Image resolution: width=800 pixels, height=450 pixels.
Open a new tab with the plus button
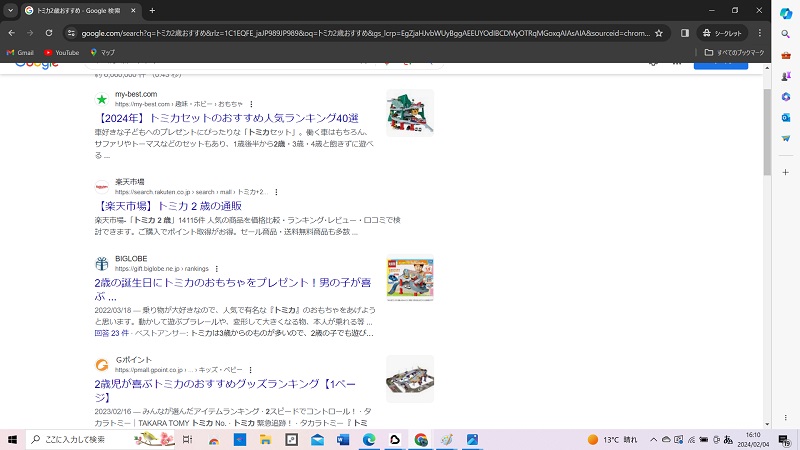click(152, 10)
